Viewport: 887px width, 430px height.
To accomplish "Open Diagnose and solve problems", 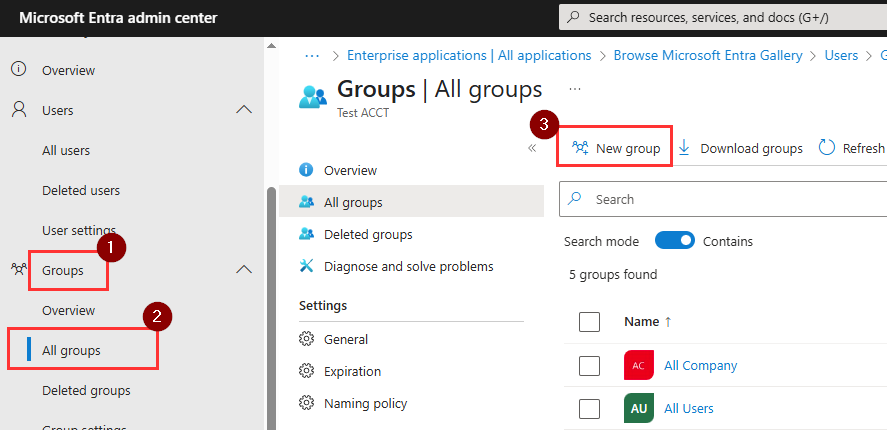I will (x=408, y=266).
